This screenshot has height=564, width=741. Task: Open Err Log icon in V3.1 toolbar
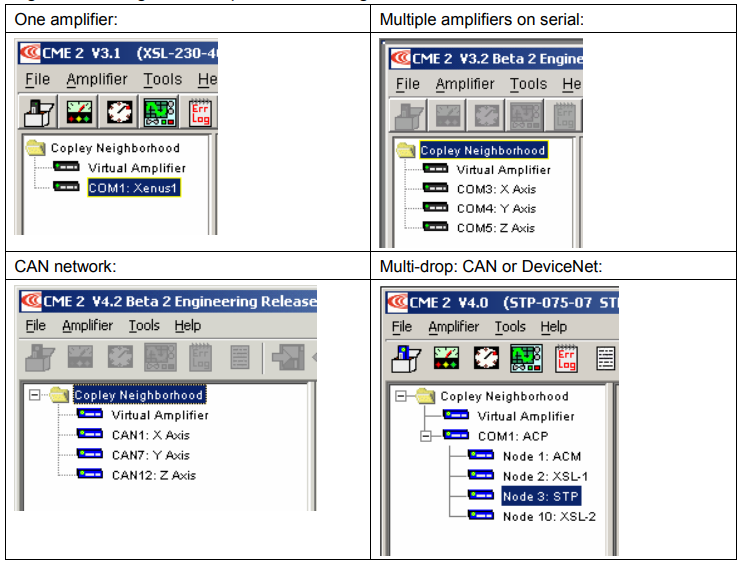coord(200,113)
